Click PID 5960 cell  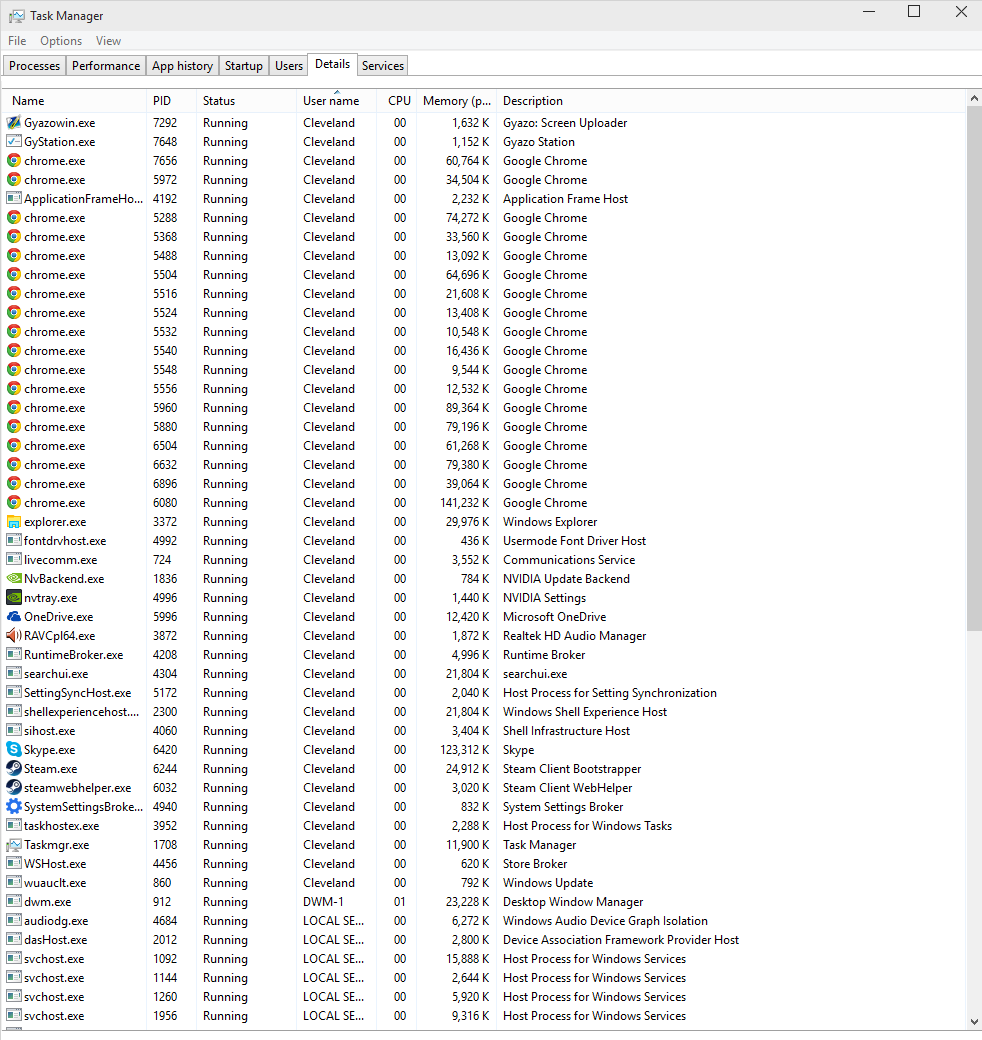165,408
